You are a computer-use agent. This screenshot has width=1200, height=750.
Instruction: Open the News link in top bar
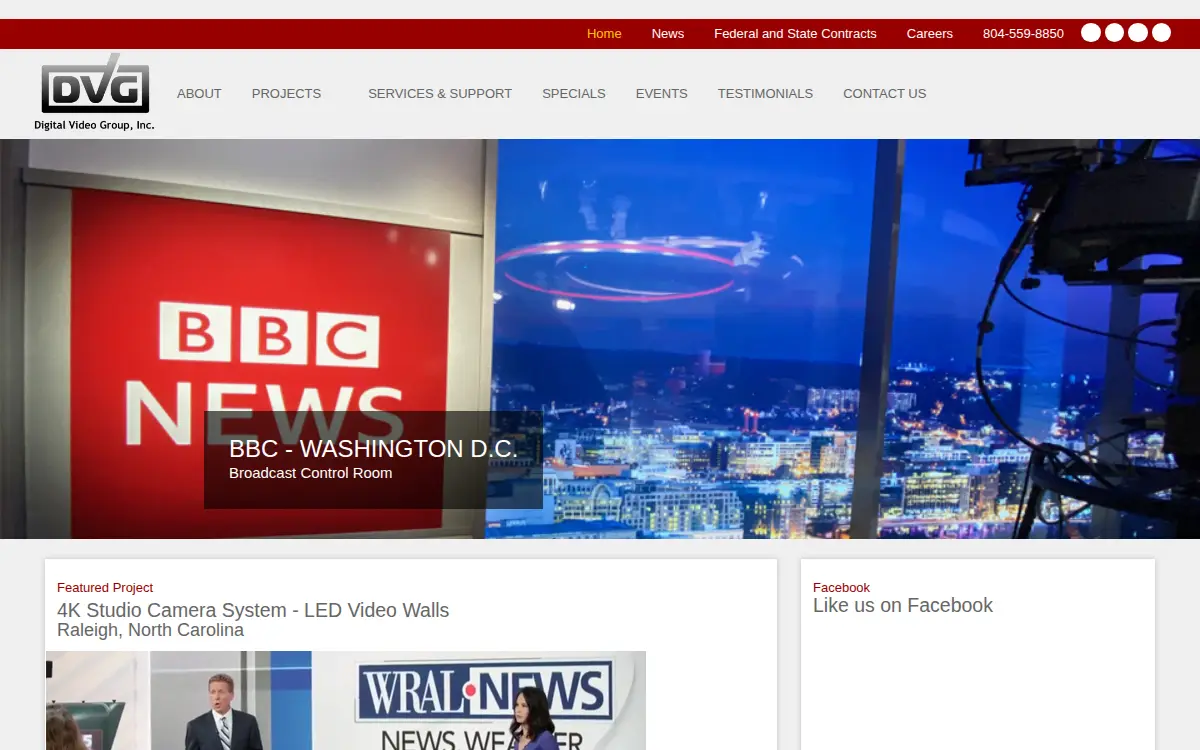668,34
